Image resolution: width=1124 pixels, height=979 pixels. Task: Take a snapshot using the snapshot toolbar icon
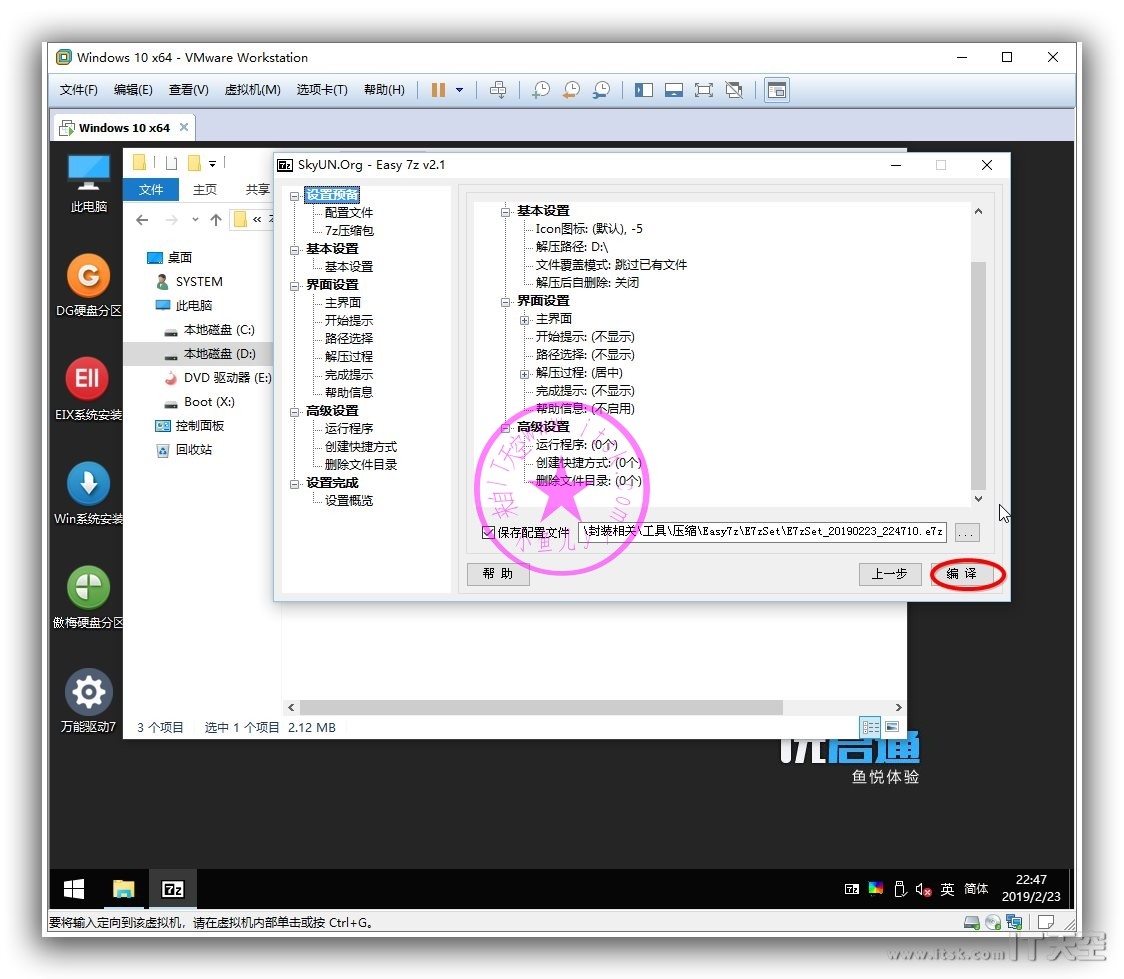point(541,90)
